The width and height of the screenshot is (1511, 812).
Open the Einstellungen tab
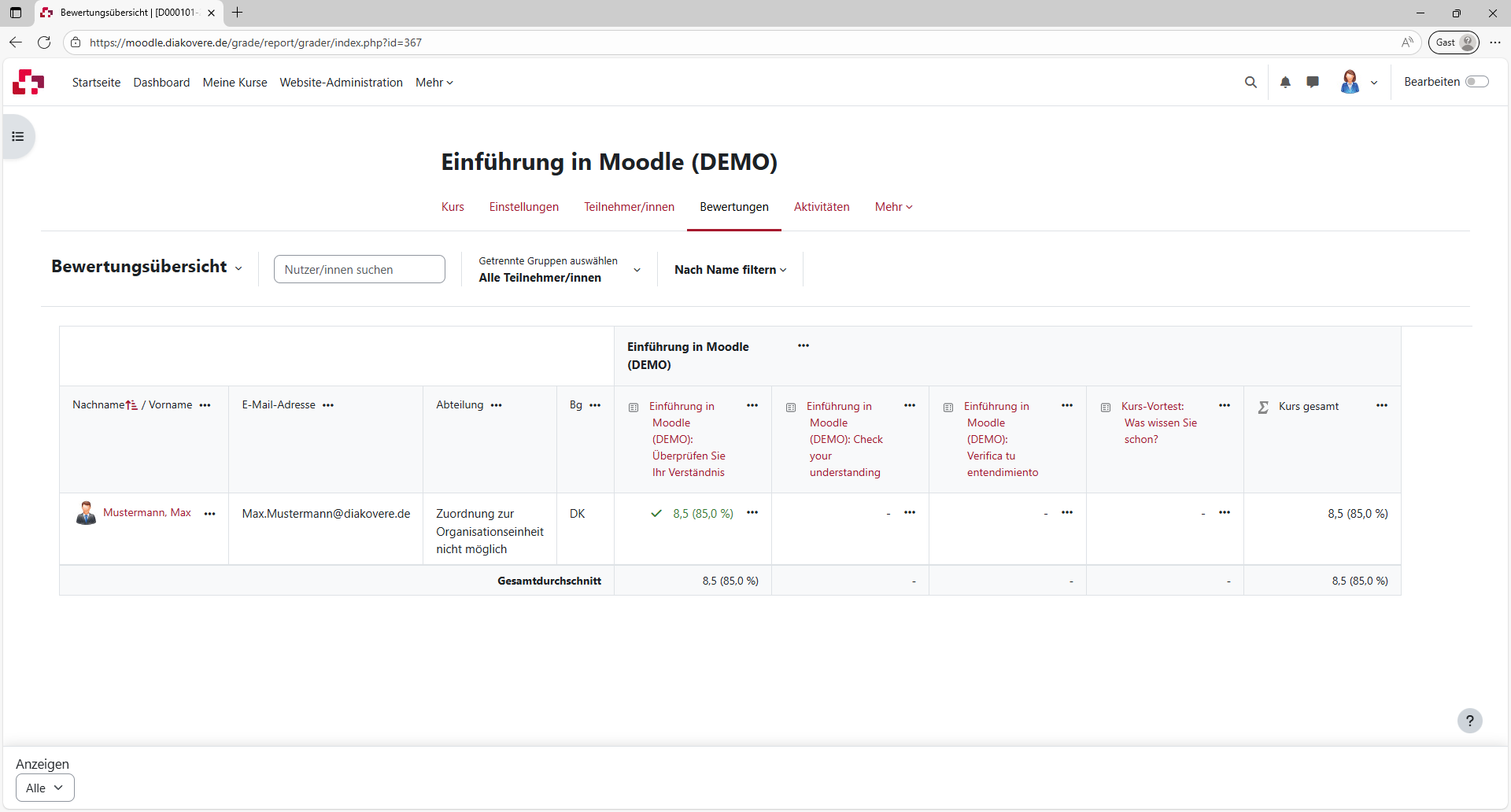click(x=523, y=207)
